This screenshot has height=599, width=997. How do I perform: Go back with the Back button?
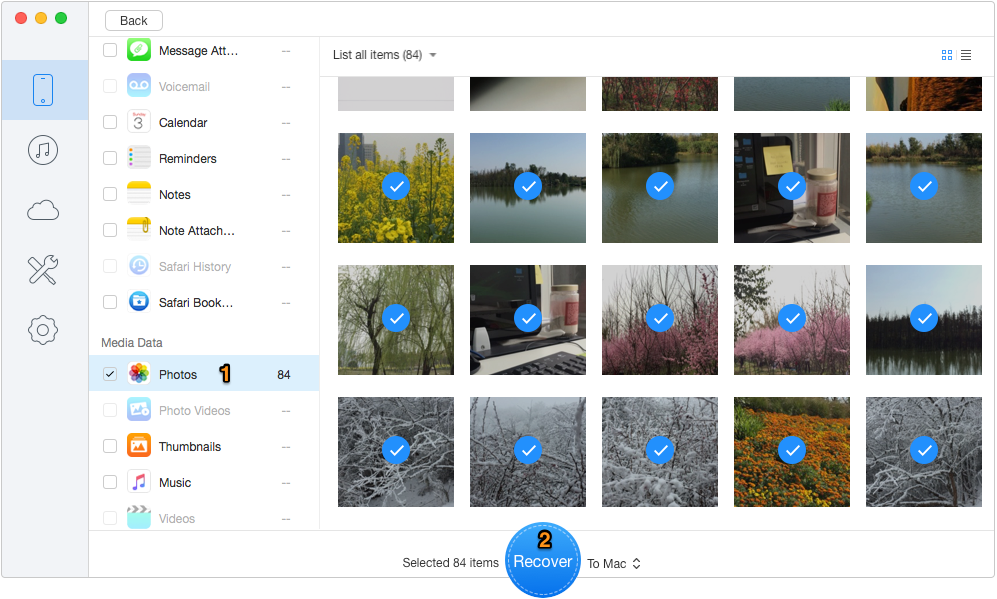[134, 21]
